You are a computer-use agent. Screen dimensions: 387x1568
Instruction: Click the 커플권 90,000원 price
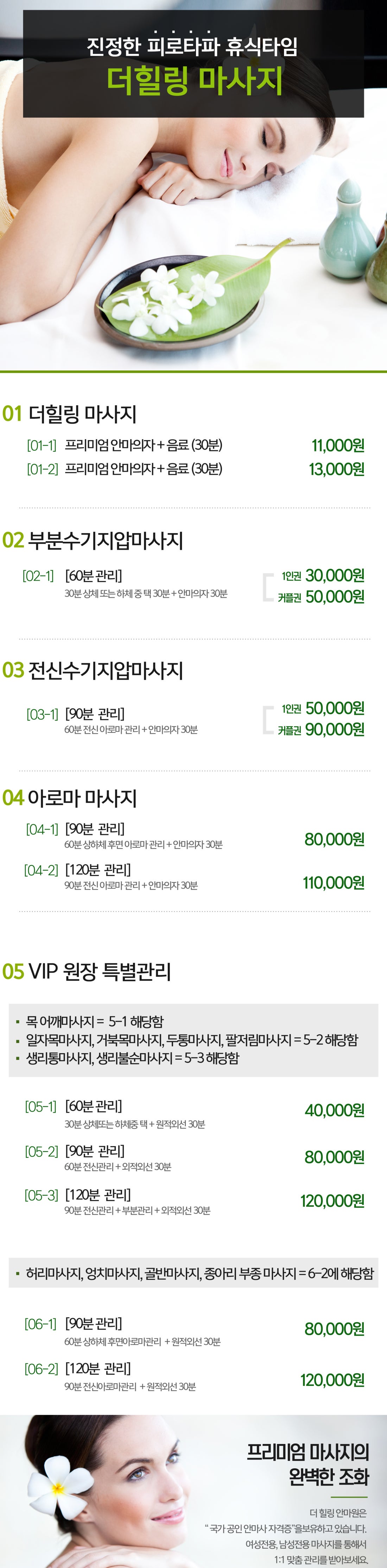point(321,730)
